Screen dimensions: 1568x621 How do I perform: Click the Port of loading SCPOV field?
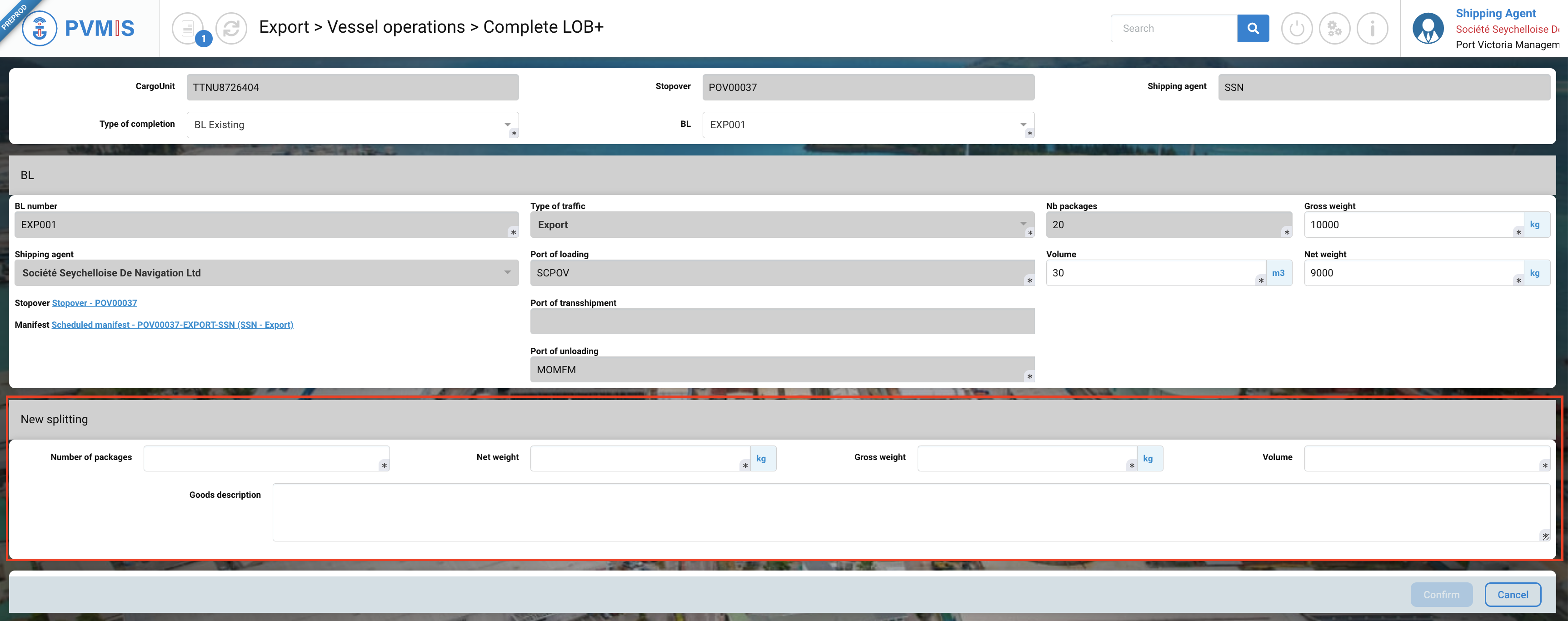[782, 273]
